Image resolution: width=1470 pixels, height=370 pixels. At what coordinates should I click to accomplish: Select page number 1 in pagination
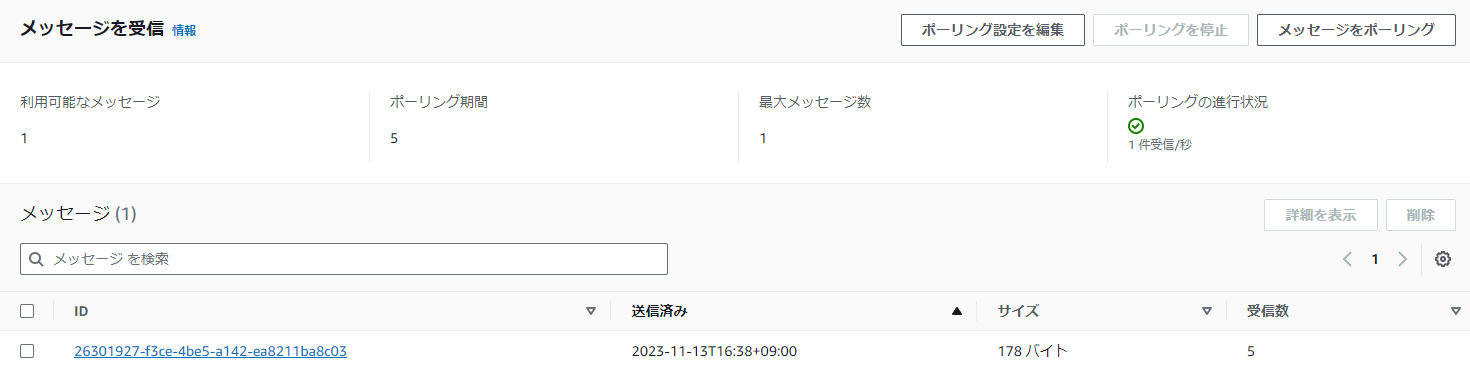click(1375, 259)
